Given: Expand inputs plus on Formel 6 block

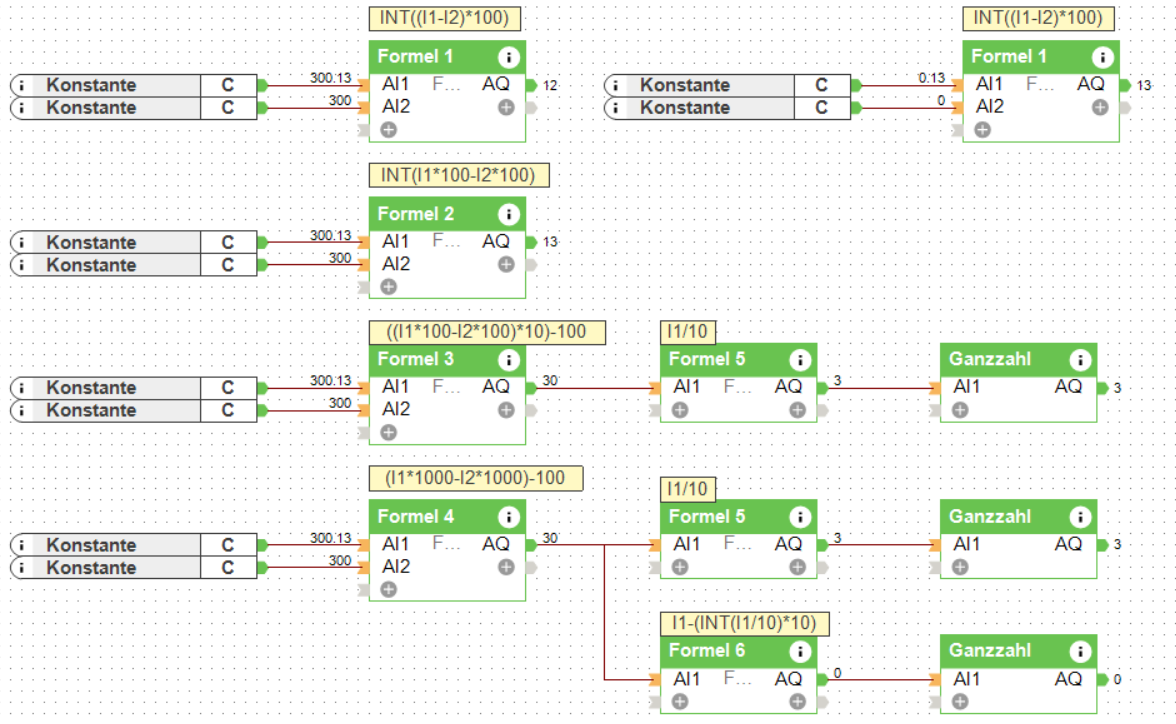Looking at the screenshot, I should 680,701.
